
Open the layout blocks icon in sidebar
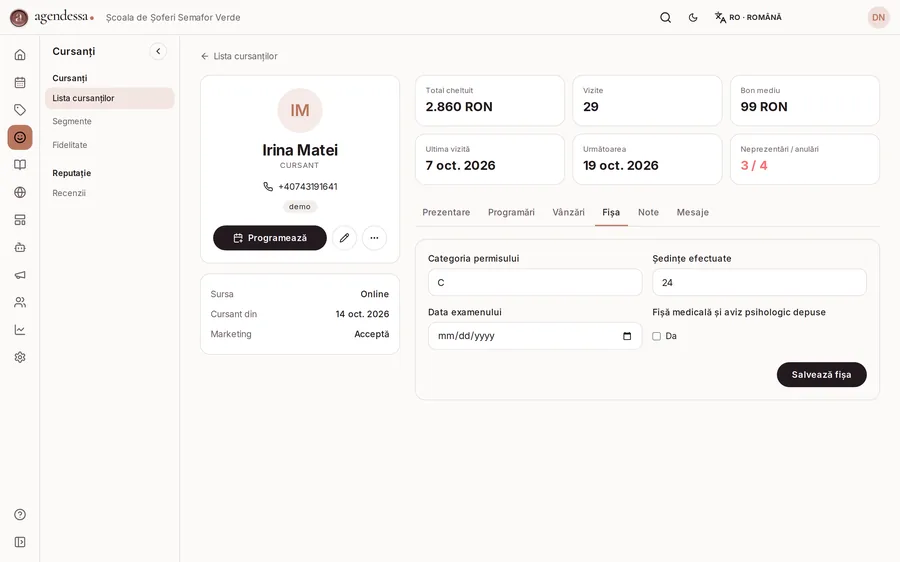coord(20,220)
